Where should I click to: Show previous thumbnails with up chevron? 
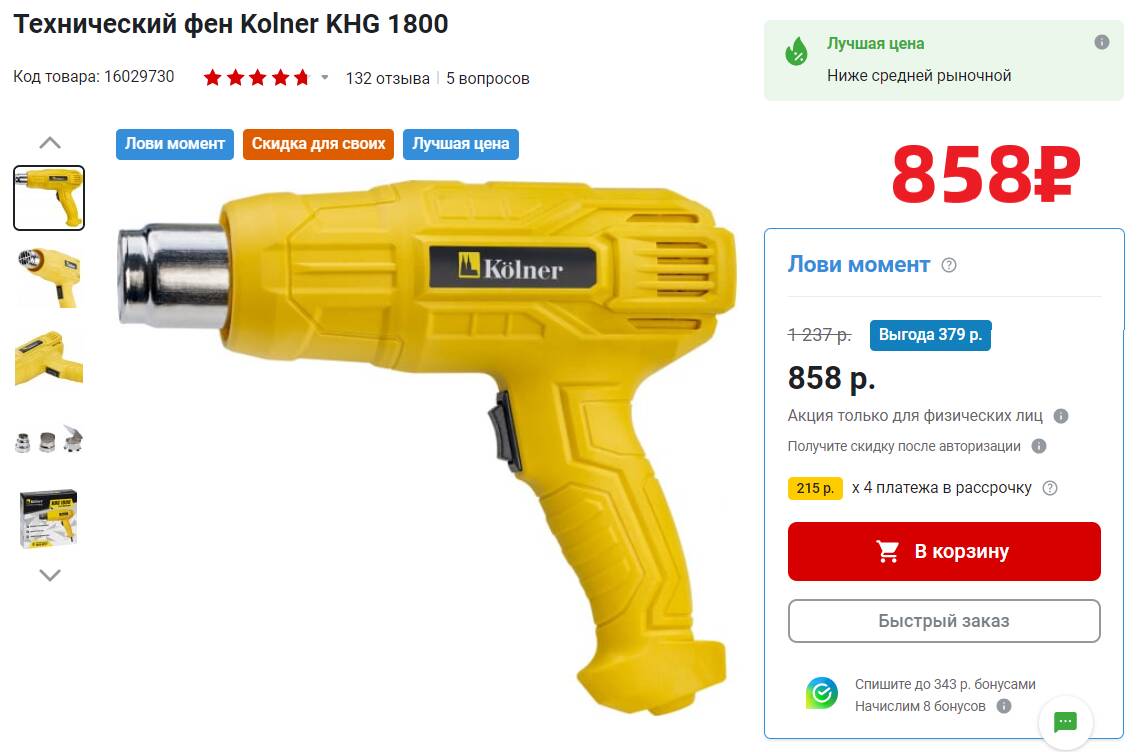point(50,143)
